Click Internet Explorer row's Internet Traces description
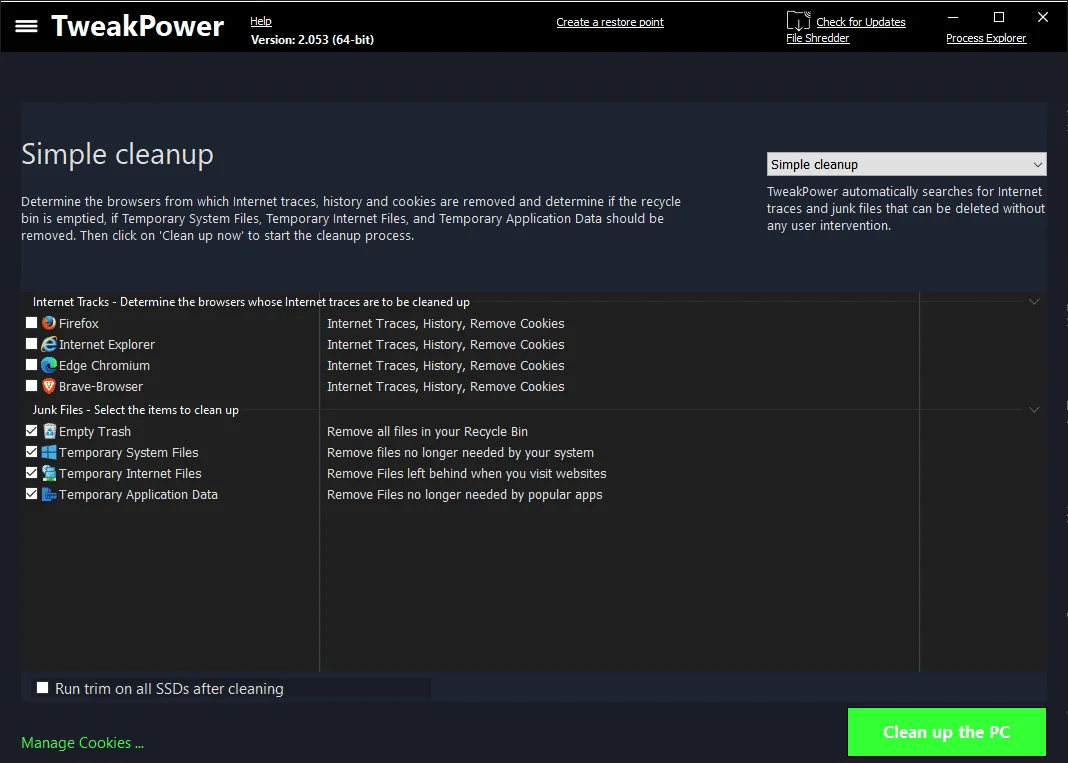1068x763 pixels. (x=445, y=345)
